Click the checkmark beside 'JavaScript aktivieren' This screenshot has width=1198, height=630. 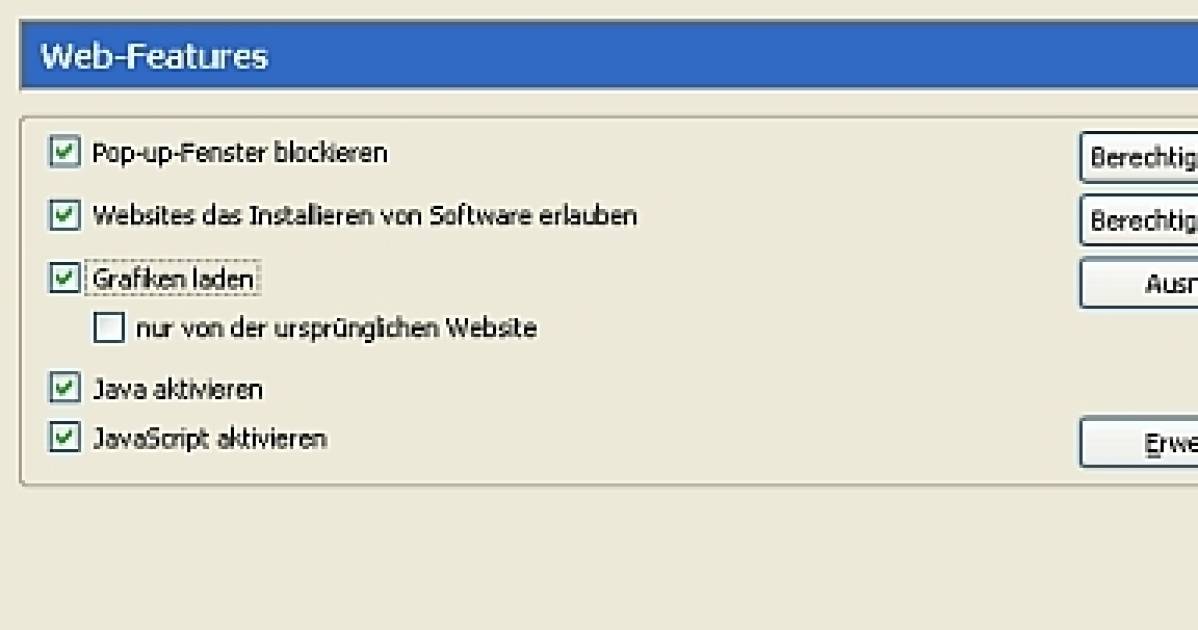click(x=64, y=438)
